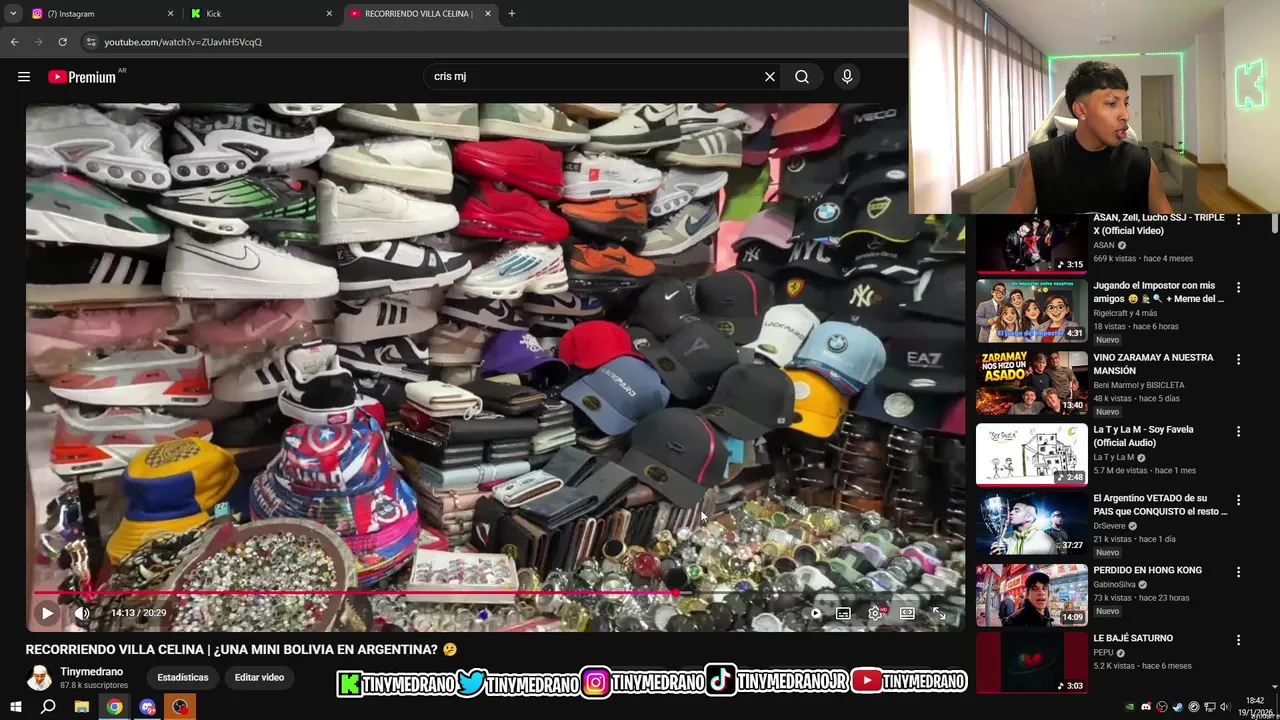
Task: Mute the video volume speaker icon
Action: pyautogui.click(x=82, y=613)
